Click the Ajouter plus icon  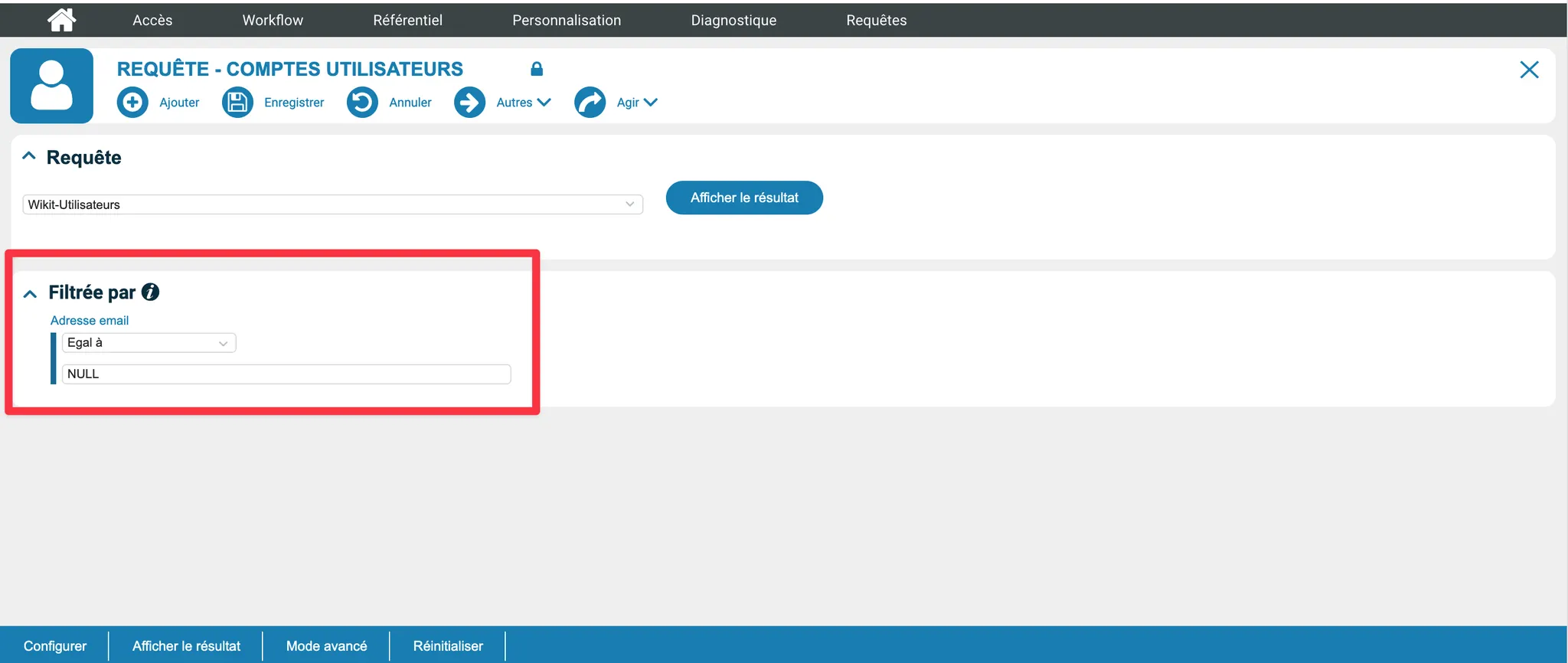point(132,103)
